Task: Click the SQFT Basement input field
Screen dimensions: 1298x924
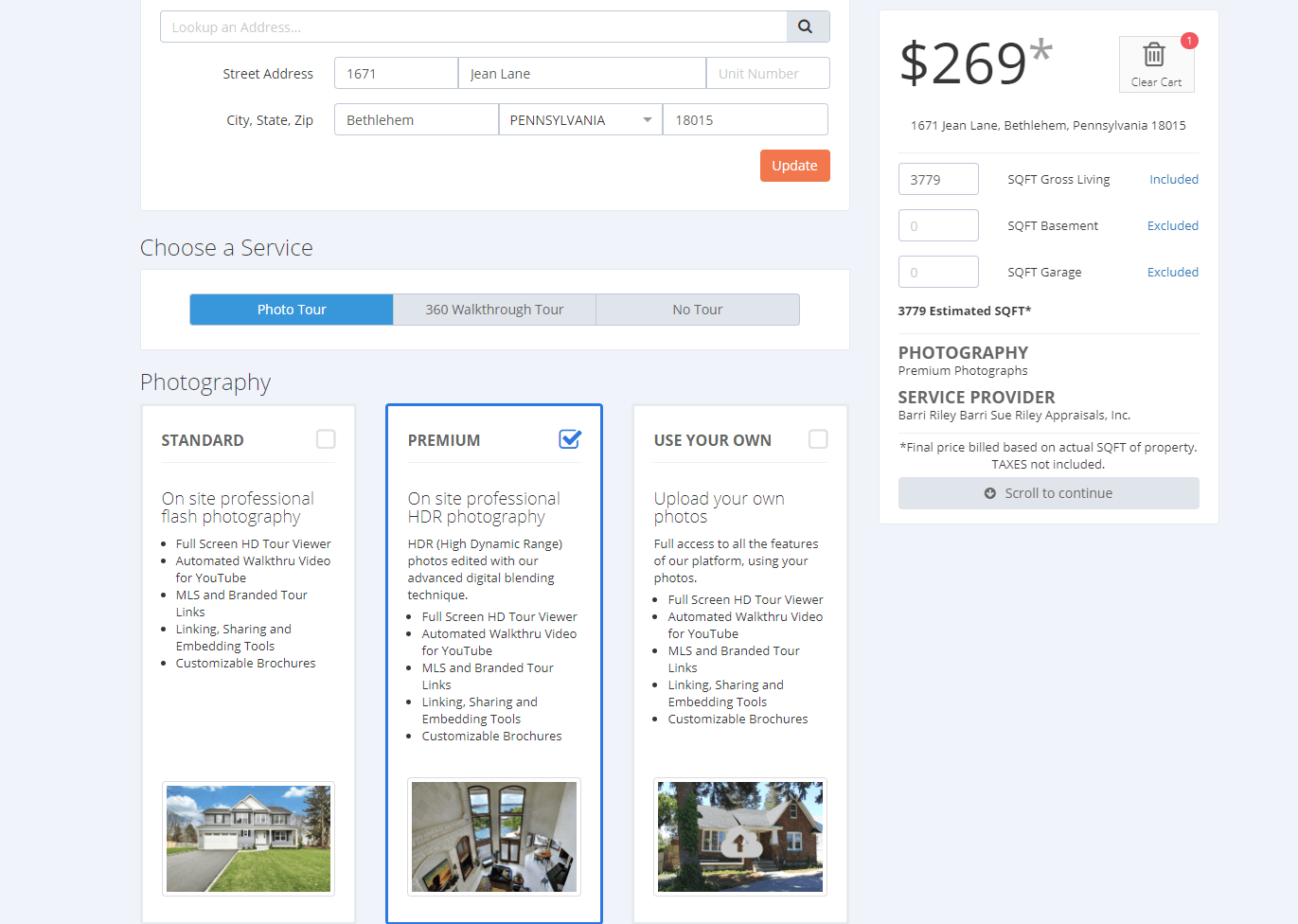Action: click(938, 226)
